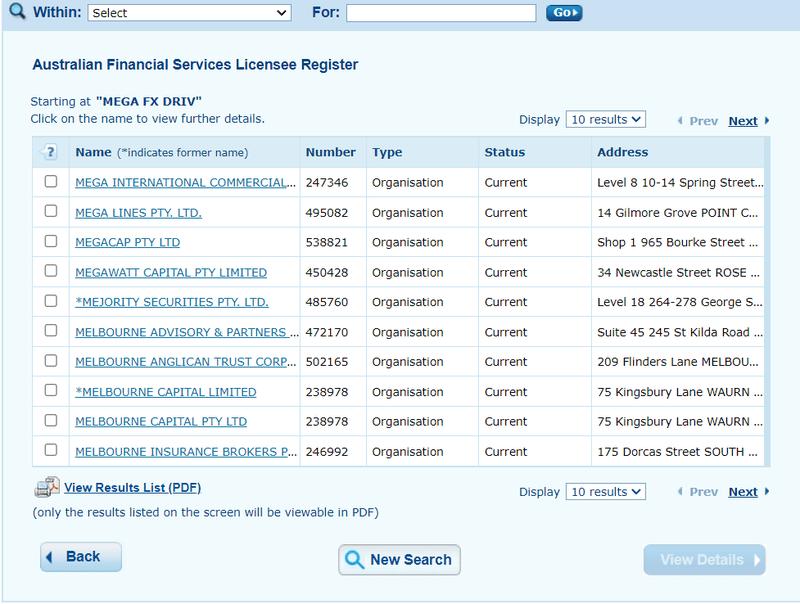Click the Type column header
Viewport: 800px width, 604px height.
(x=387, y=152)
